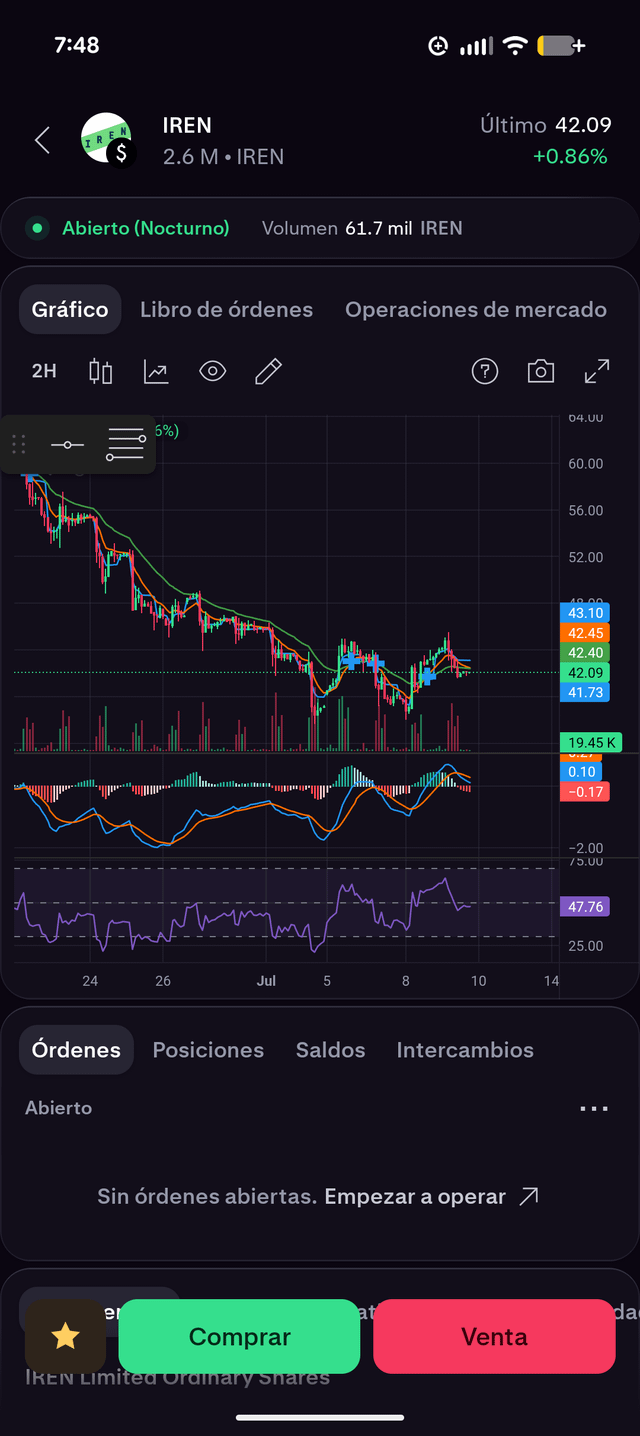Select the pencil drawing tool
The height and width of the screenshot is (1436, 640).
coord(268,372)
